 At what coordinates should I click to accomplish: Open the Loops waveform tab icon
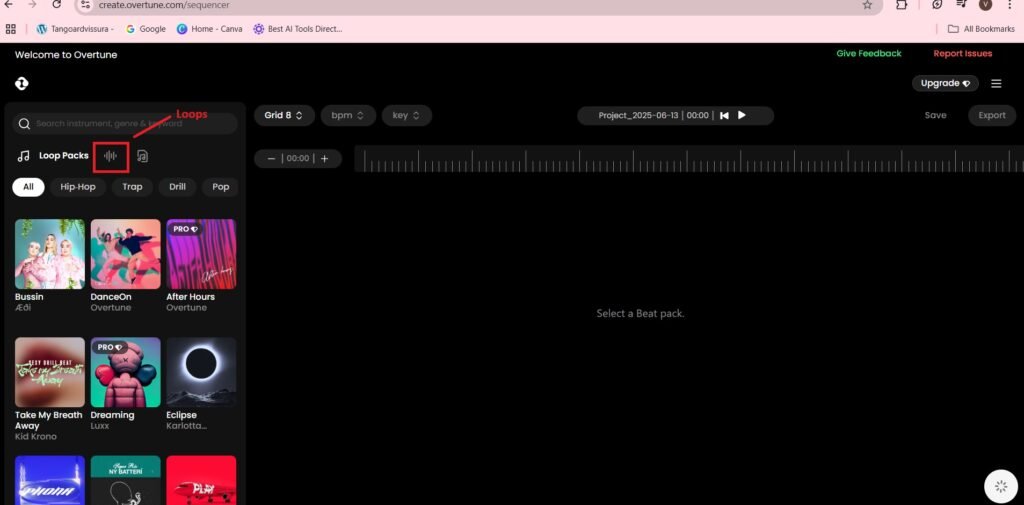pos(110,156)
